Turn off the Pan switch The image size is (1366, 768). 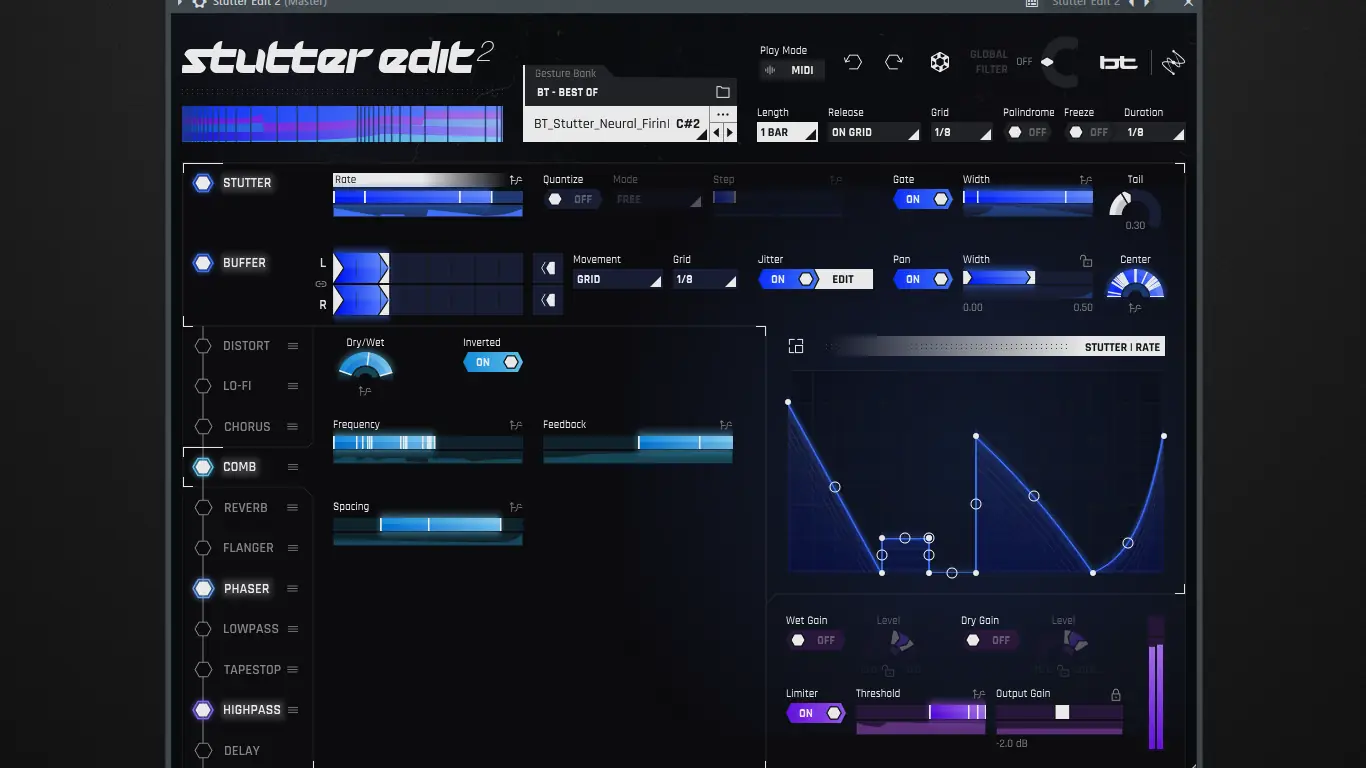coord(923,279)
